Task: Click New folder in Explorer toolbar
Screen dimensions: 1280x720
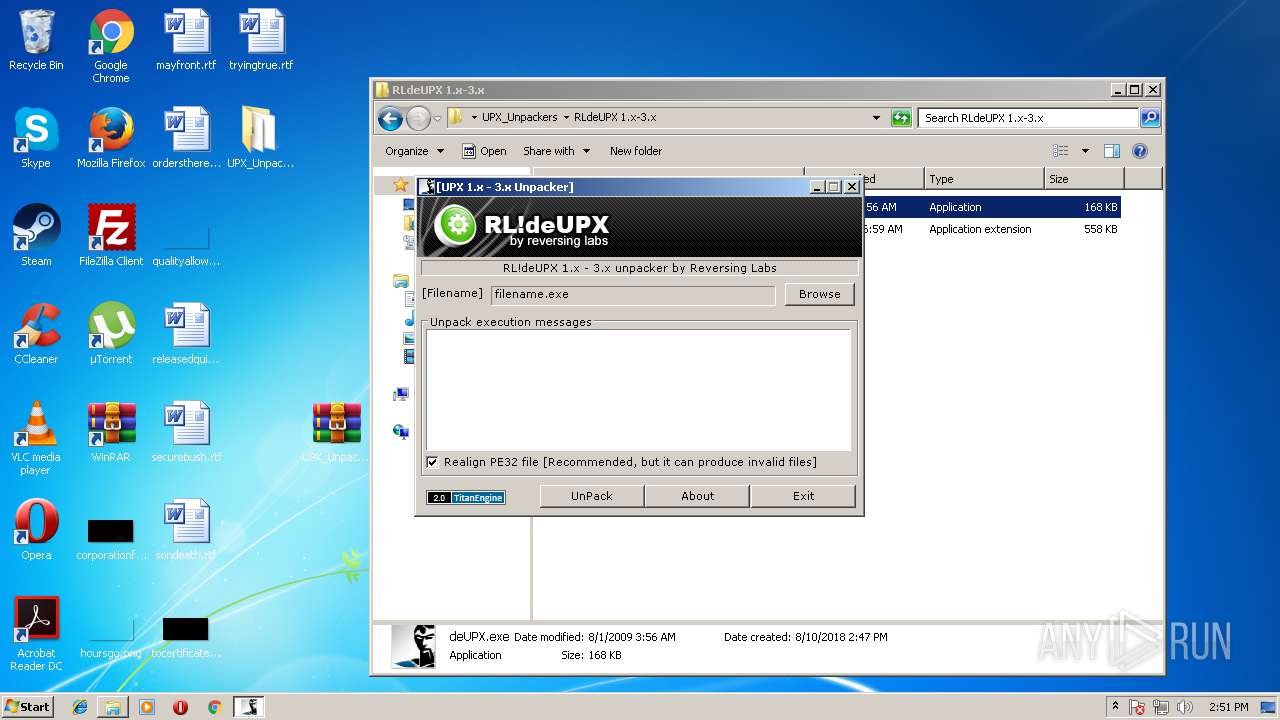Action: click(636, 151)
